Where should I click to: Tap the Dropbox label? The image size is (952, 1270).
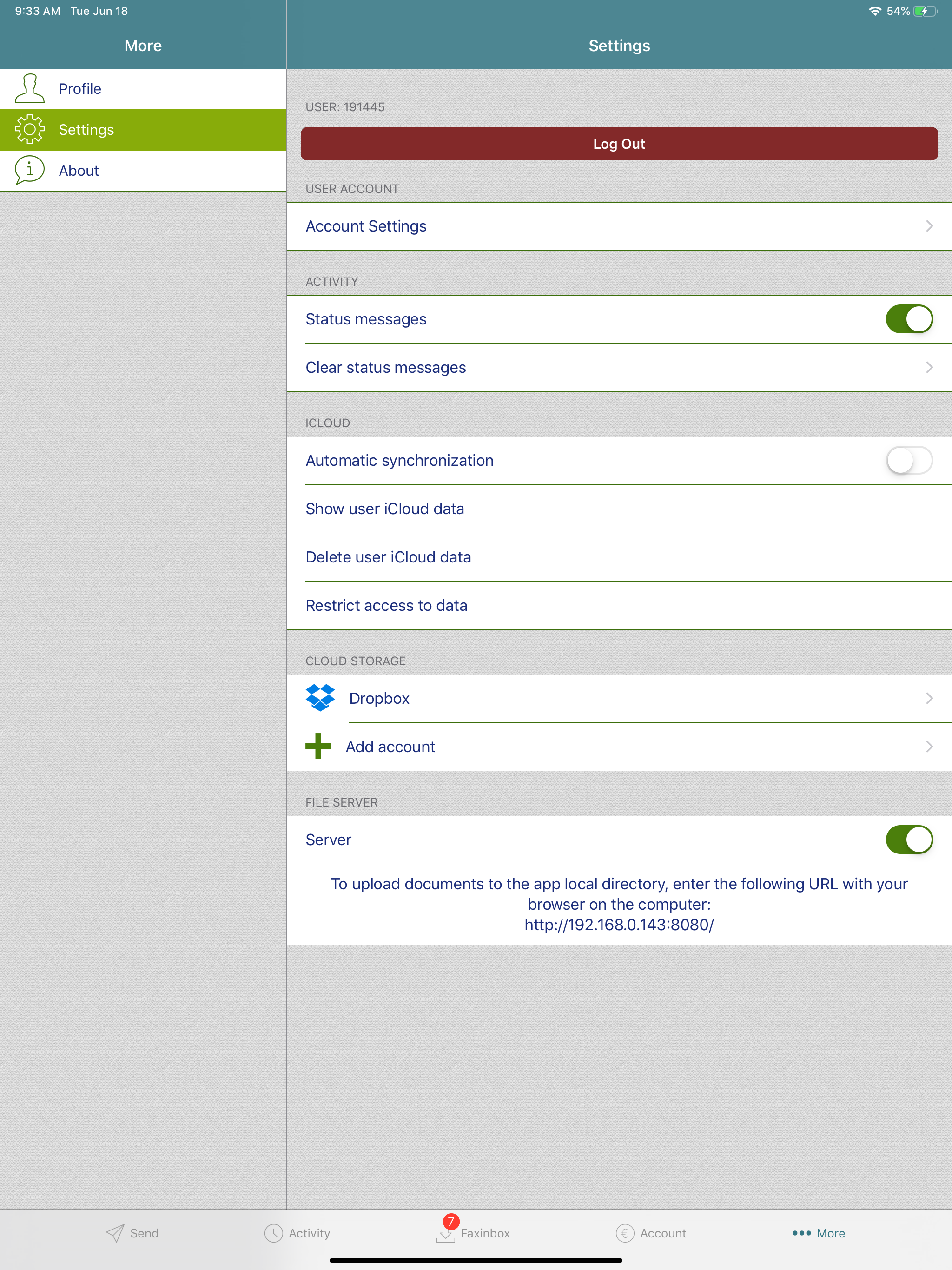click(379, 698)
